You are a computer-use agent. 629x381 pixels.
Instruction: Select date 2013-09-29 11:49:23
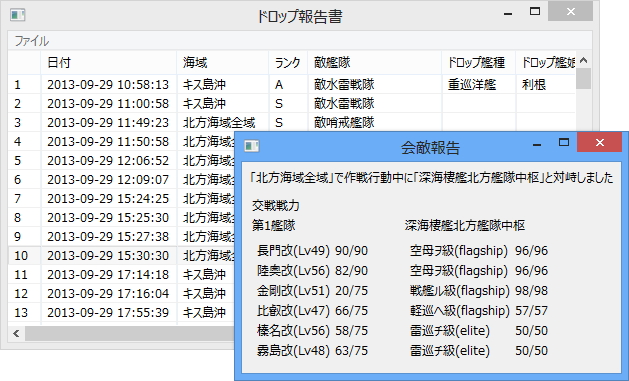click(108, 123)
